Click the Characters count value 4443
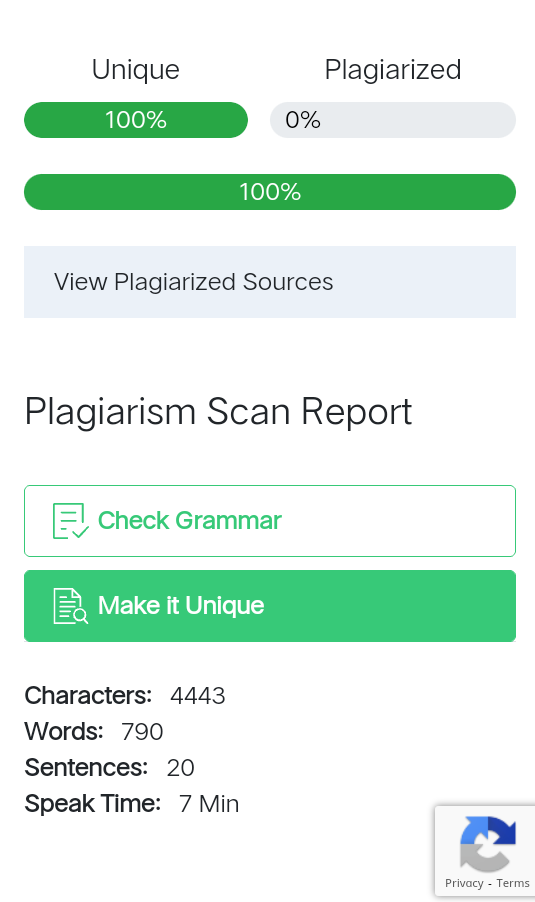Image resolution: width=535 pixels, height=902 pixels. tap(197, 696)
